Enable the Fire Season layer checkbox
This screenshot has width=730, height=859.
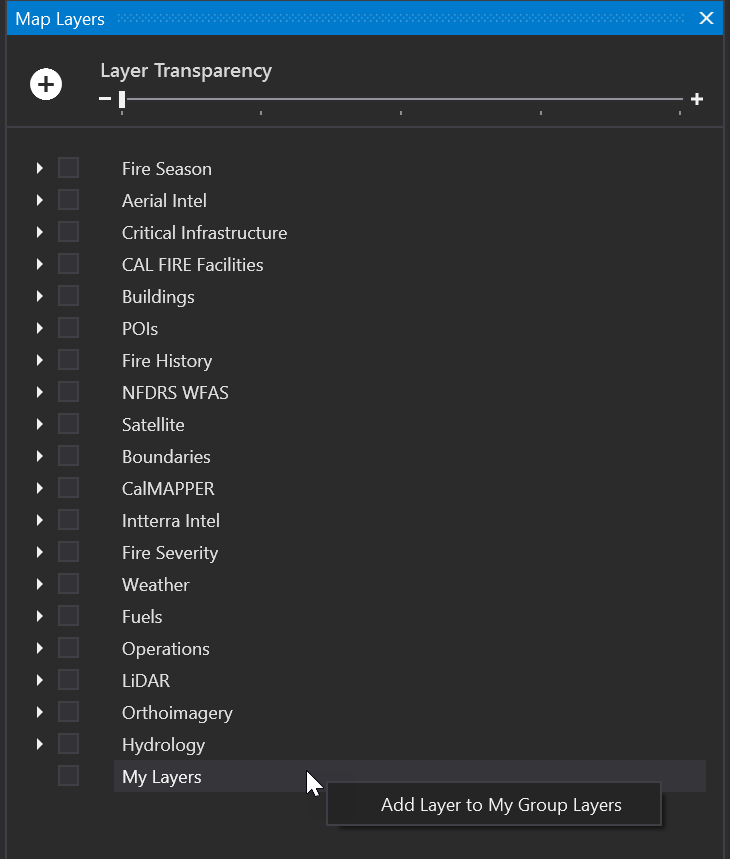pos(68,168)
